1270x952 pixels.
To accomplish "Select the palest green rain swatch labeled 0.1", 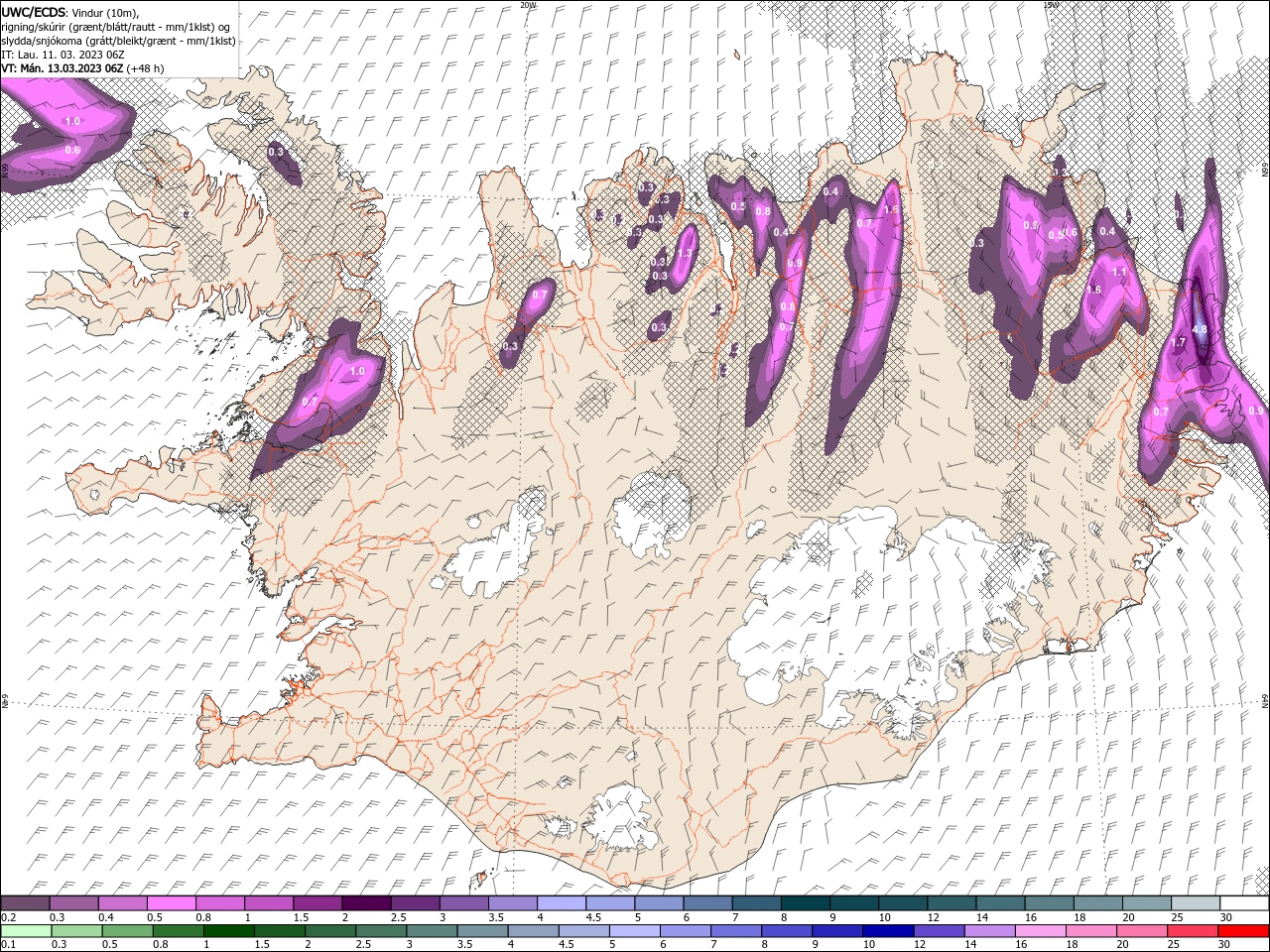I will point(26,931).
